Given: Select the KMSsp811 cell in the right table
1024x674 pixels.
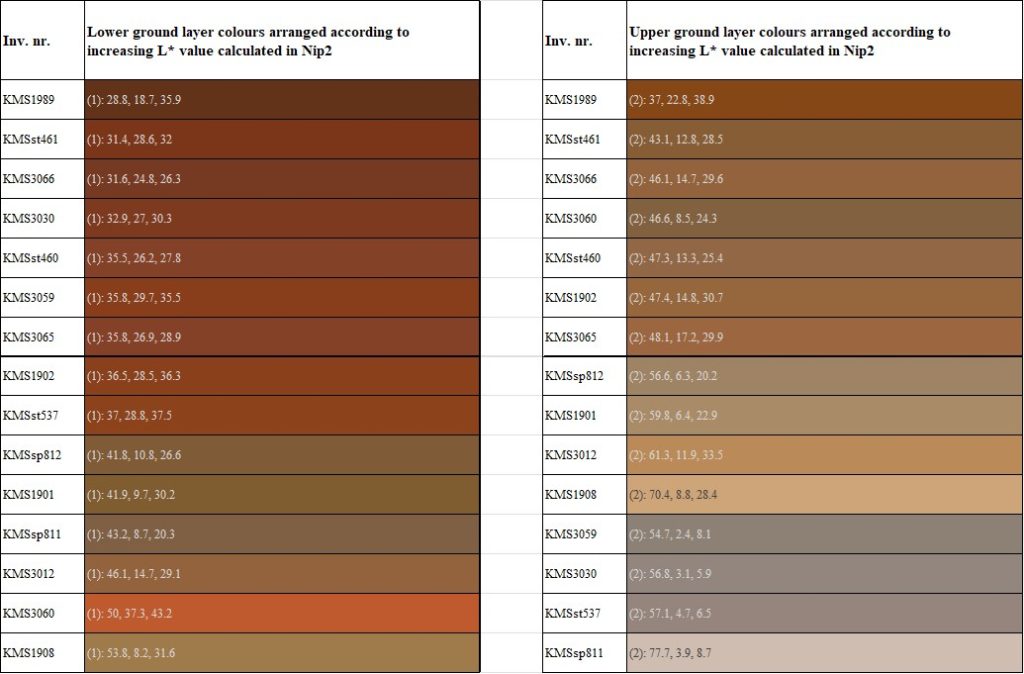Looking at the screenshot, I should (584, 653).
